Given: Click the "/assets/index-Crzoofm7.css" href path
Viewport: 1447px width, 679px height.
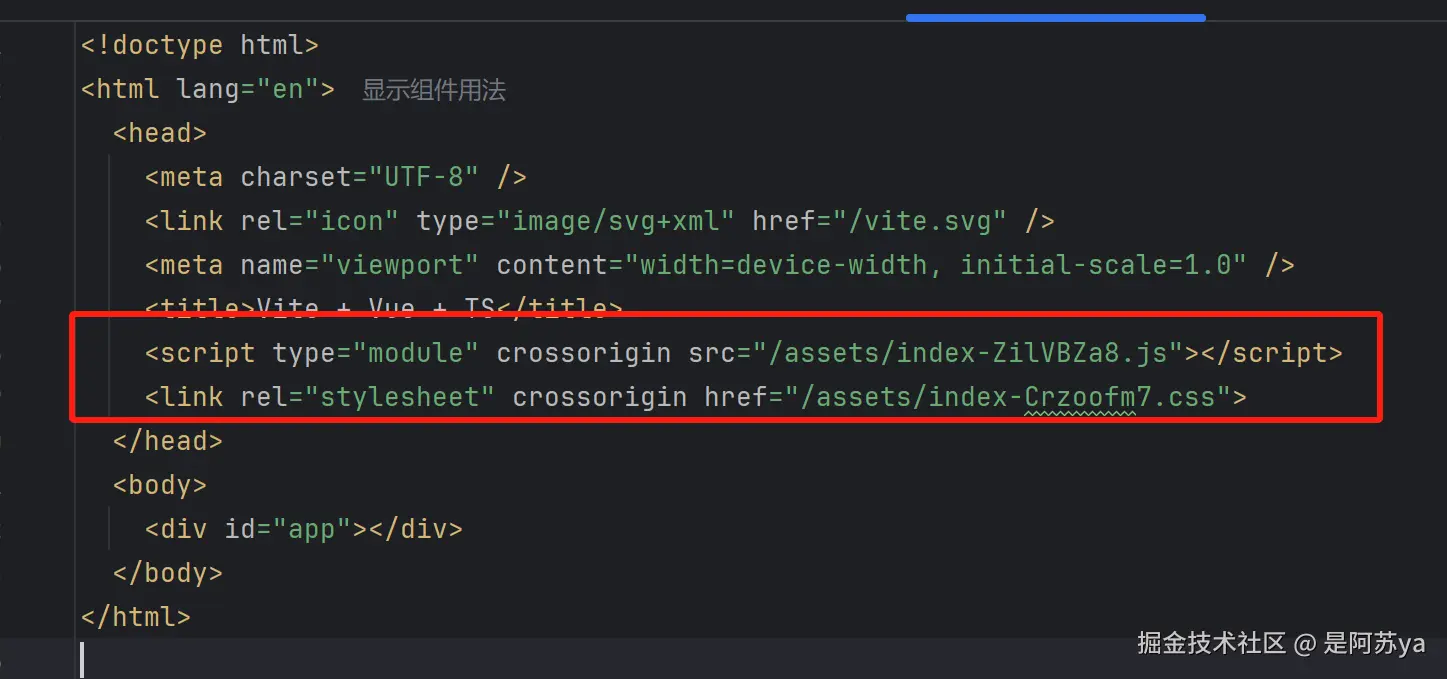Looking at the screenshot, I should tap(1008, 397).
